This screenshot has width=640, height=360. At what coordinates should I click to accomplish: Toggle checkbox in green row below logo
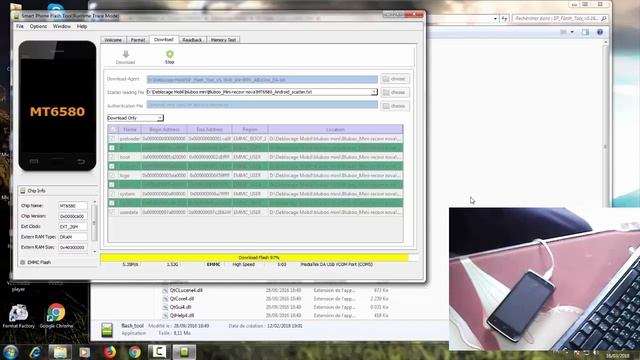pyautogui.click(x=112, y=184)
